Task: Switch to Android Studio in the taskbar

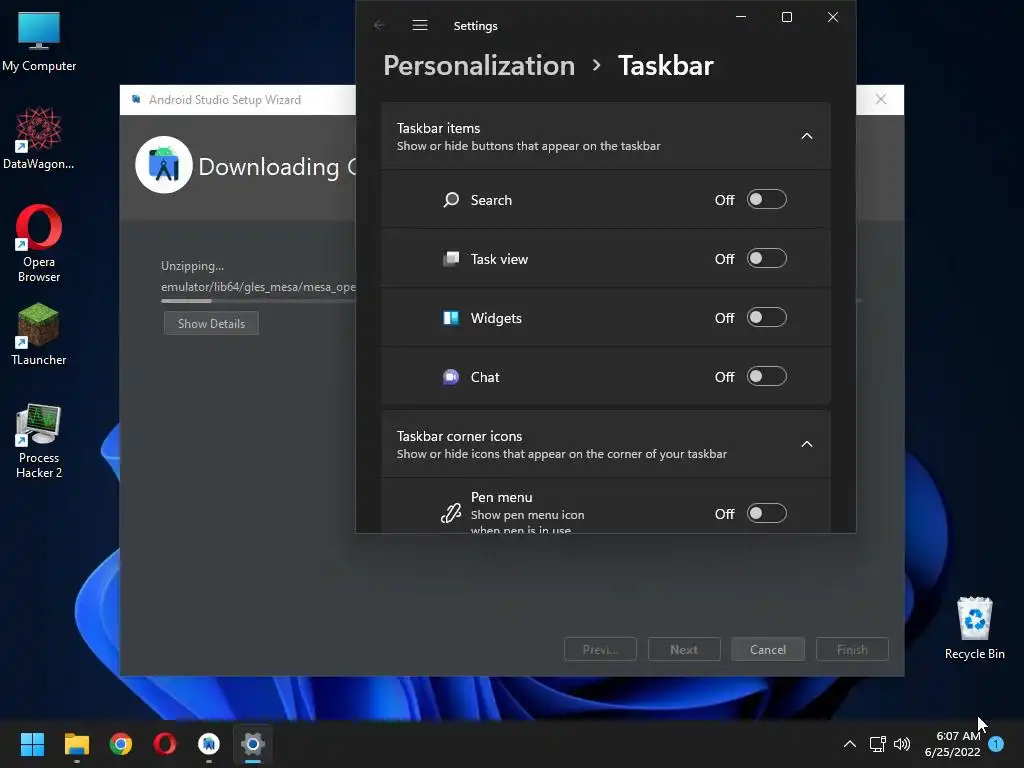Action: (209, 744)
